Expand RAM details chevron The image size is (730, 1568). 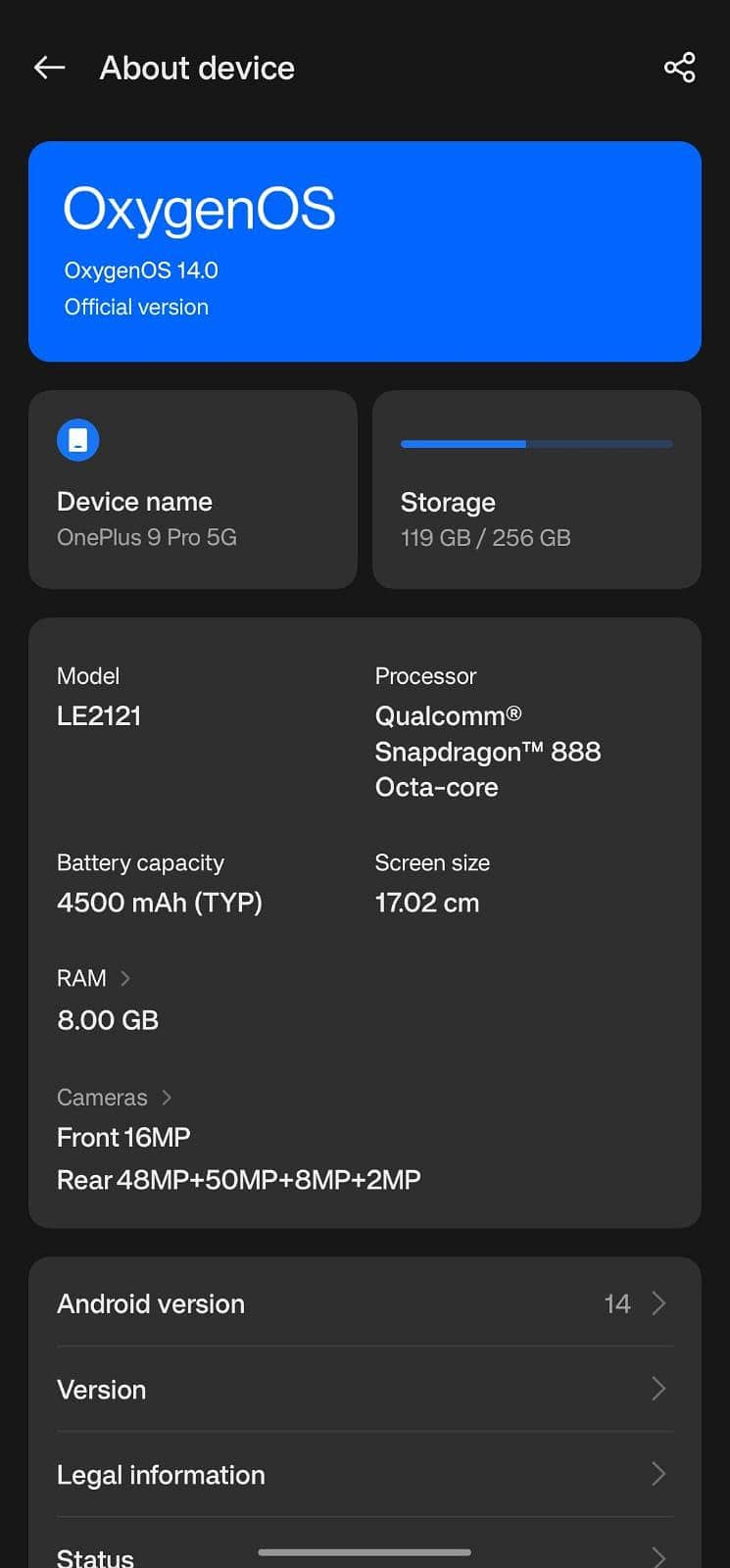tap(125, 978)
